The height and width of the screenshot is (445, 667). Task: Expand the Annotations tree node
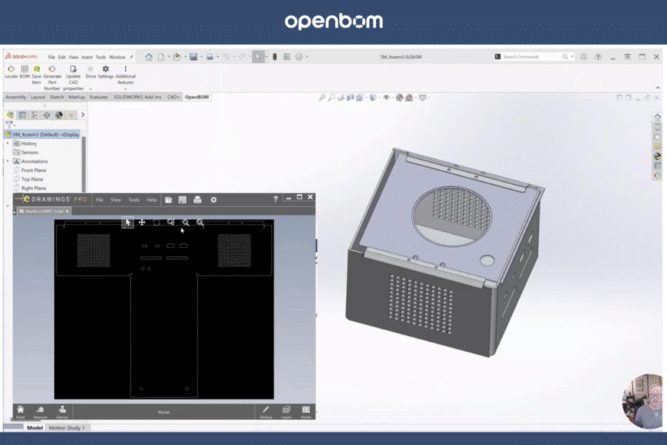pos(9,161)
